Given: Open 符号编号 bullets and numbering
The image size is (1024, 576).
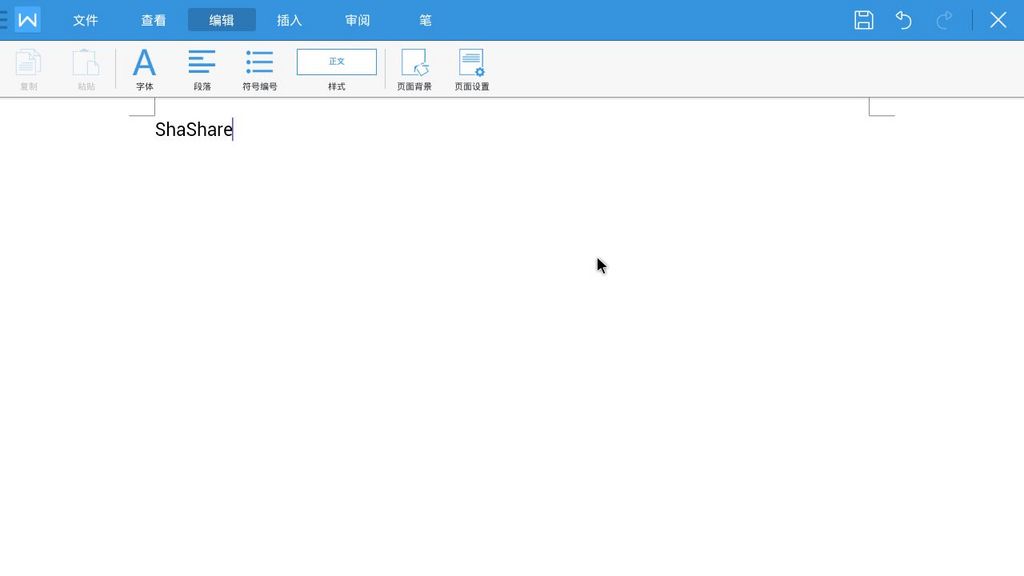Looking at the screenshot, I should click(259, 69).
